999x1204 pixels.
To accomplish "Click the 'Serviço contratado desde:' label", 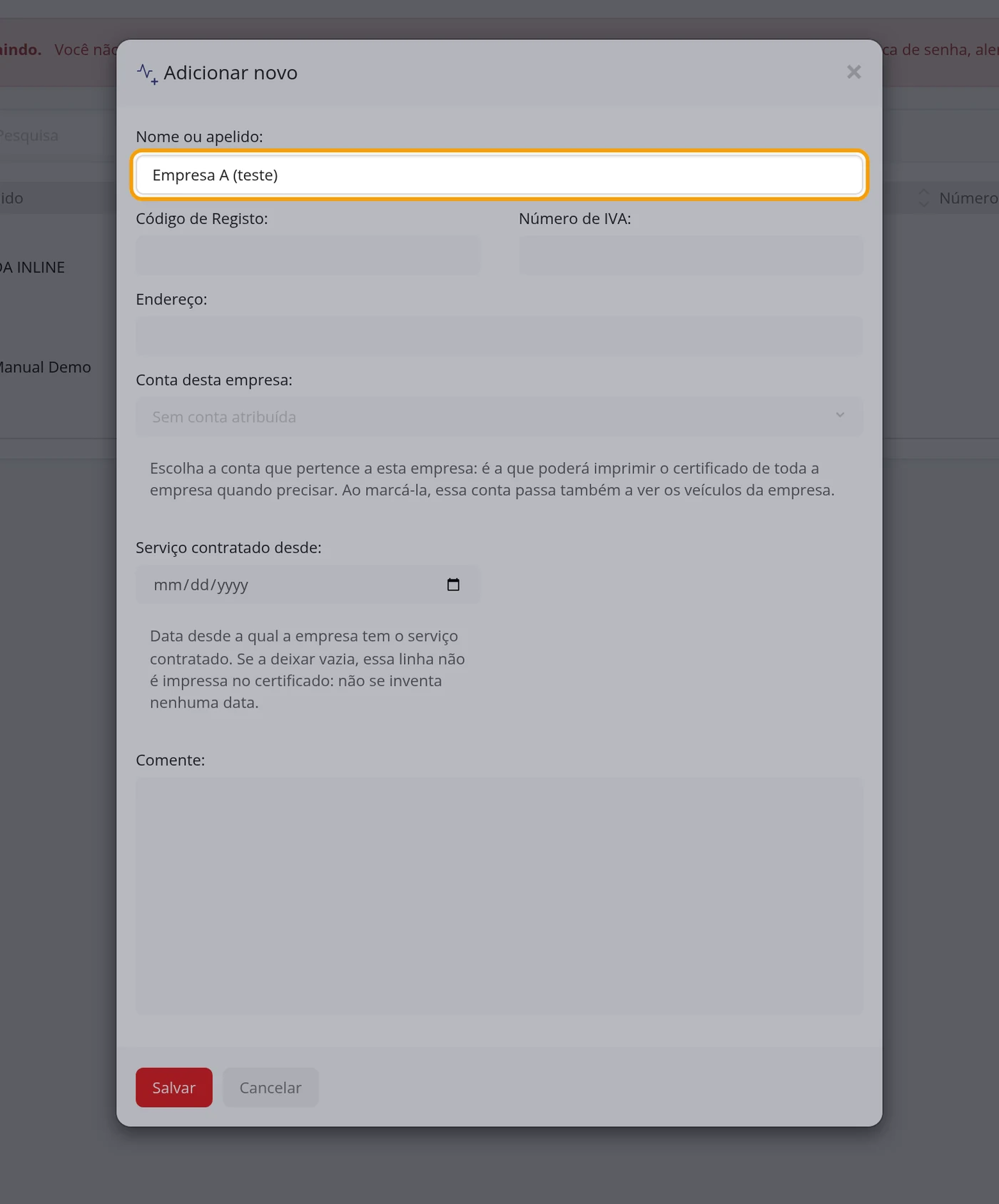I will [228, 548].
